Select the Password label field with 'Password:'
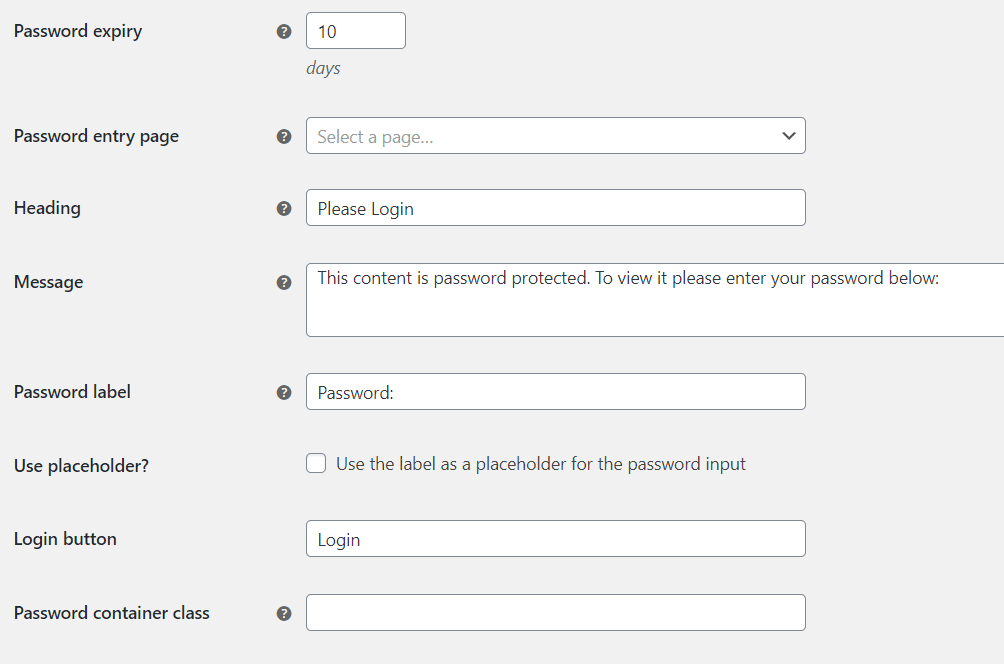The width and height of the screenshot is (1004, 664). click(556, 392)
